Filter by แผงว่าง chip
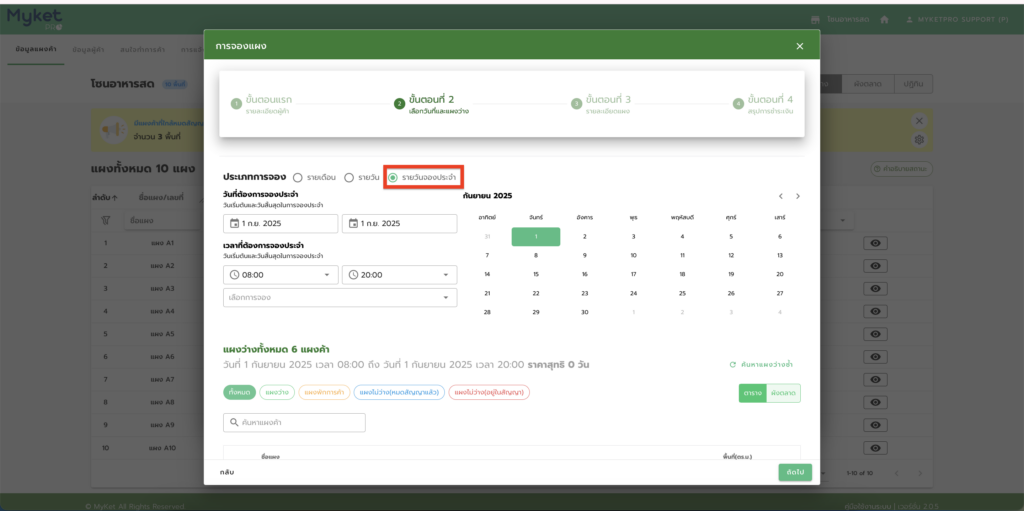Image resolution: width=1024 pixels, height=511 pixels. [x=278, y=392]
